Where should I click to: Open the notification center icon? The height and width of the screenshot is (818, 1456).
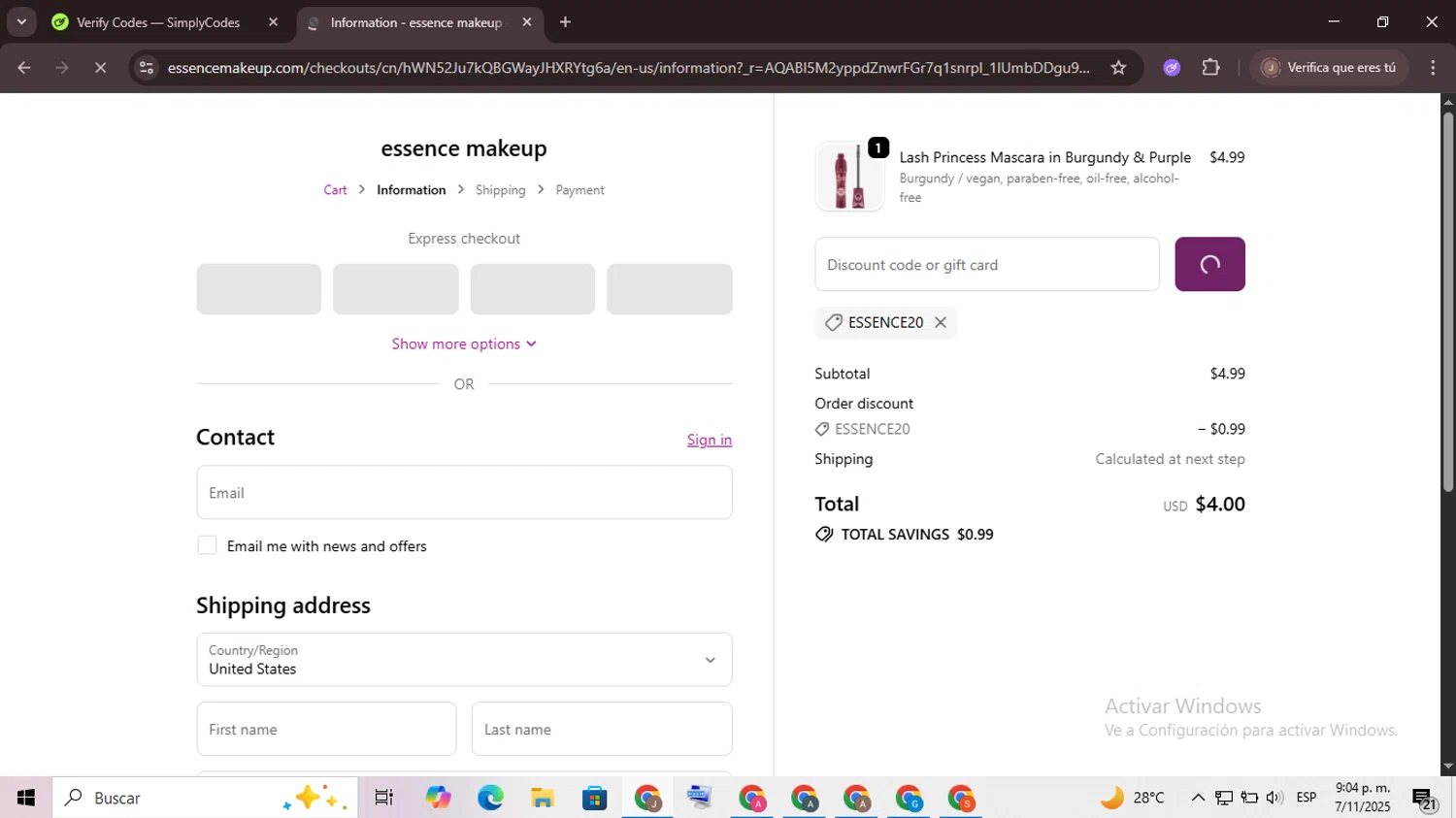coord(1424,799)
